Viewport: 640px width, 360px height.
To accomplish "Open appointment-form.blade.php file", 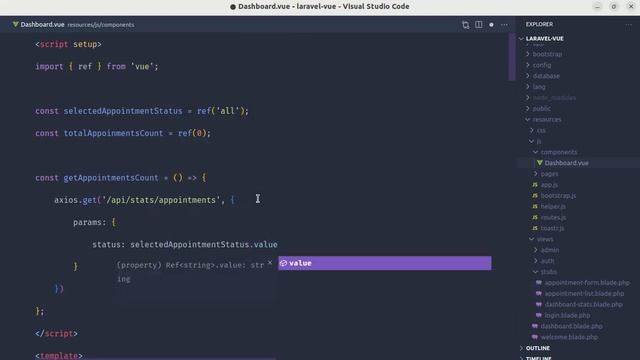I will 587,282.
